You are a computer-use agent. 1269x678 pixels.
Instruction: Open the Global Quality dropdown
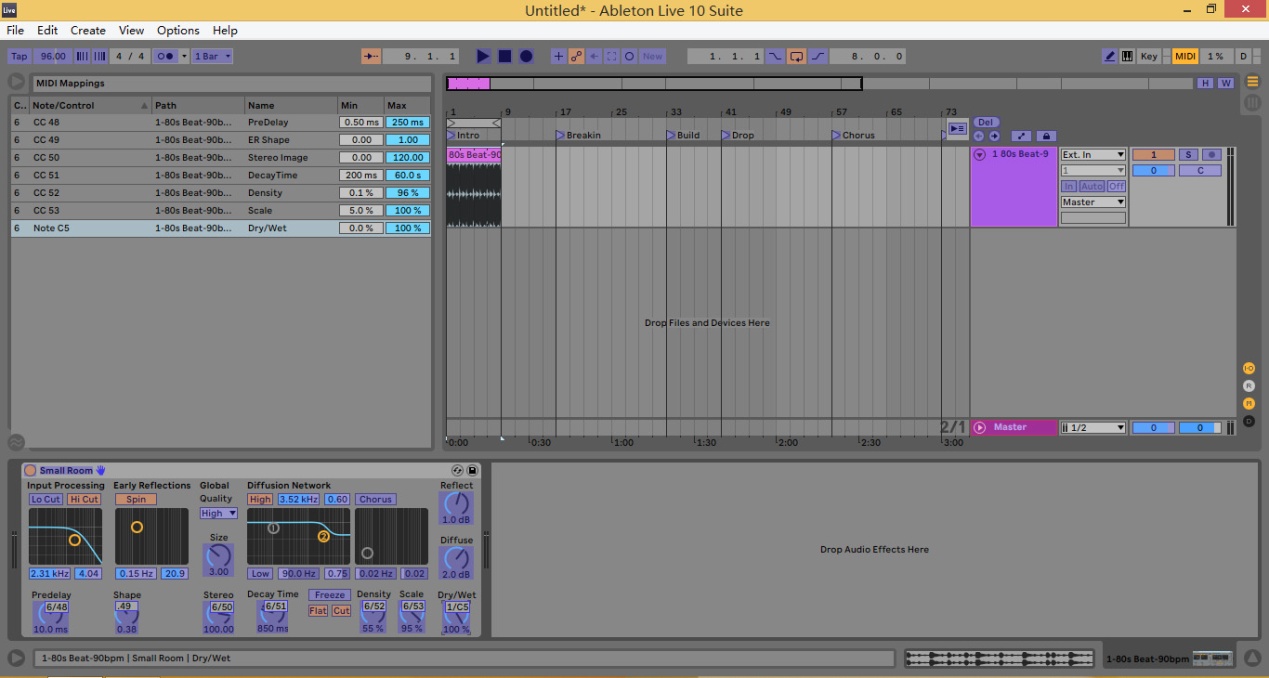pos(218,513)
